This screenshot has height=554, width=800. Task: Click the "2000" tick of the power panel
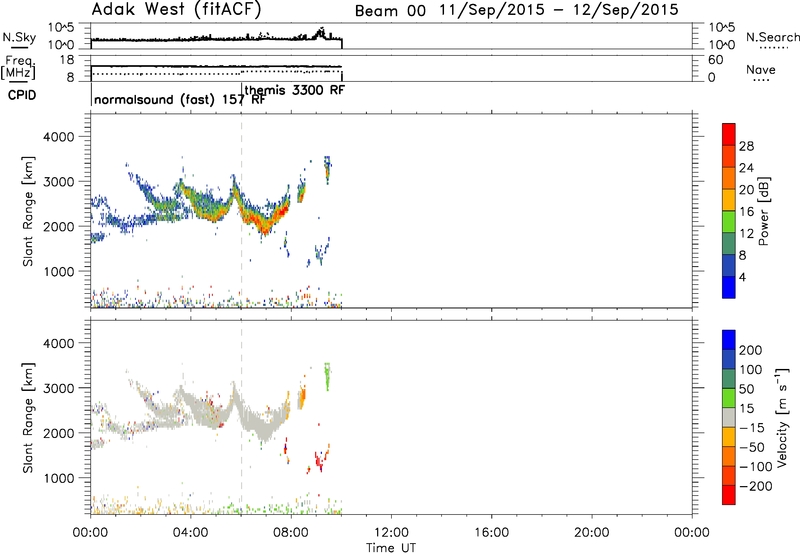[59, 226]
